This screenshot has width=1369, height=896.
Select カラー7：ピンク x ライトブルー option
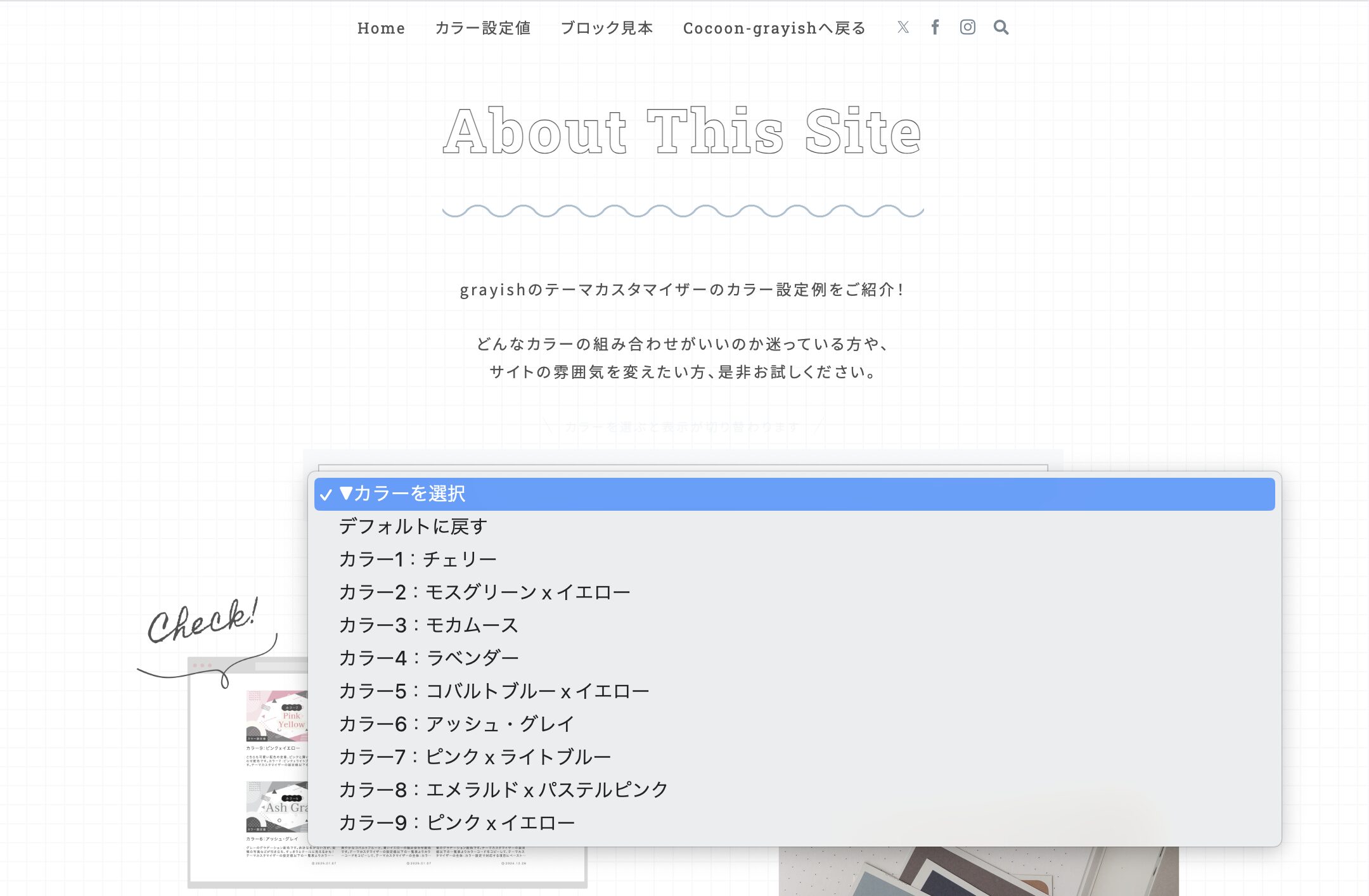pyautogui.click(x=794, y=757)
